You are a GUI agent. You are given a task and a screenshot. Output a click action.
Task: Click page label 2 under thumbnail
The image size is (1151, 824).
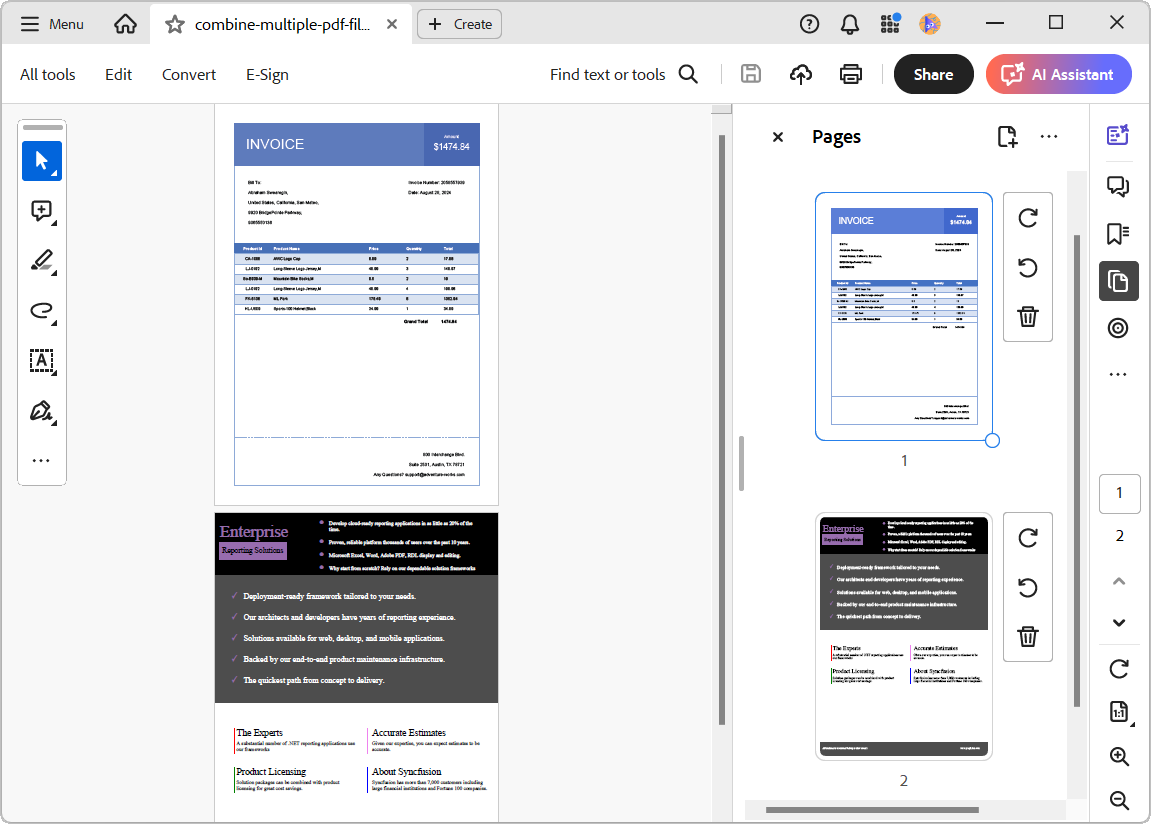904,781
